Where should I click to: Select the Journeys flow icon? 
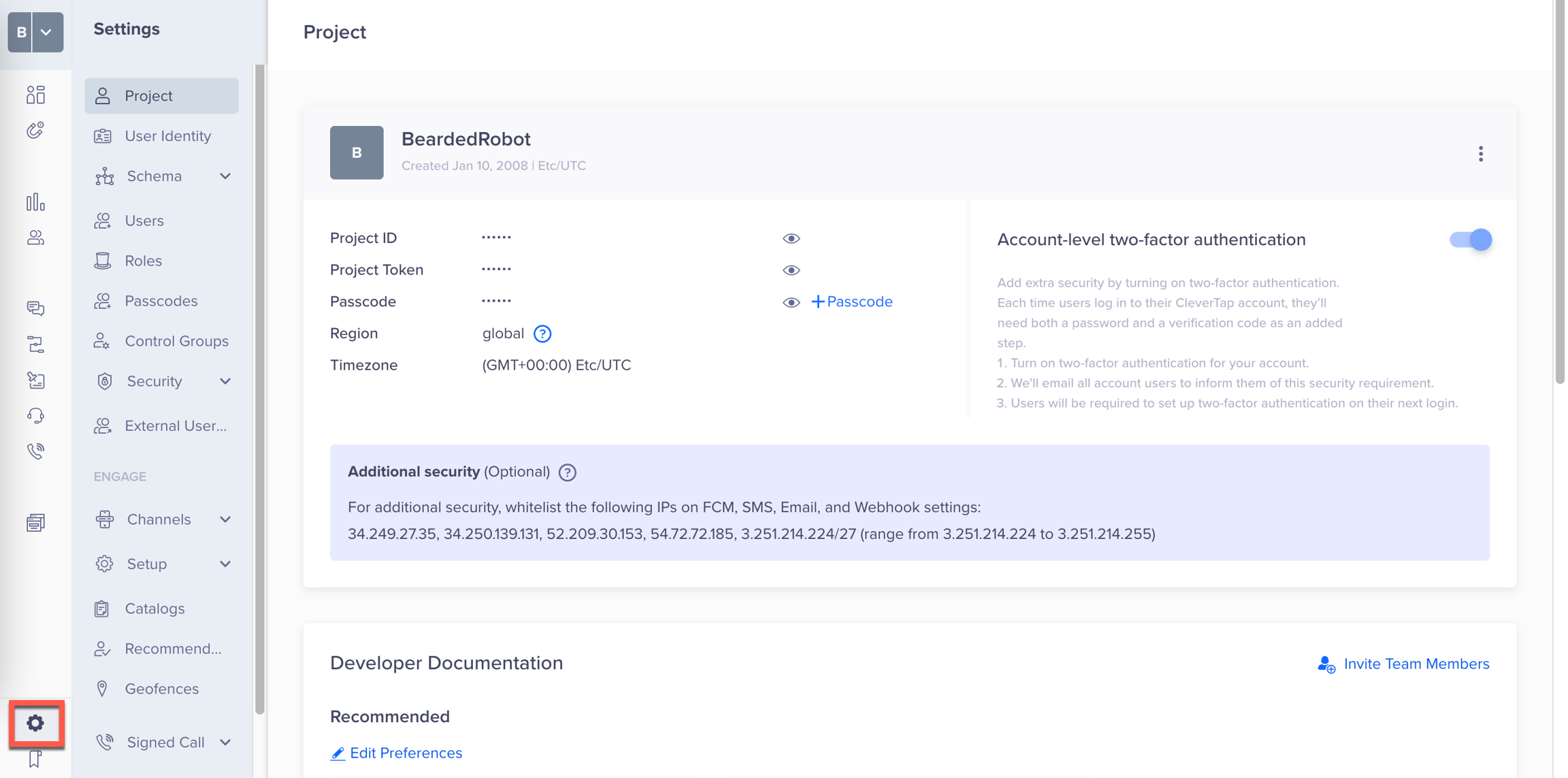pyautogui.click(x=35, y=344)
